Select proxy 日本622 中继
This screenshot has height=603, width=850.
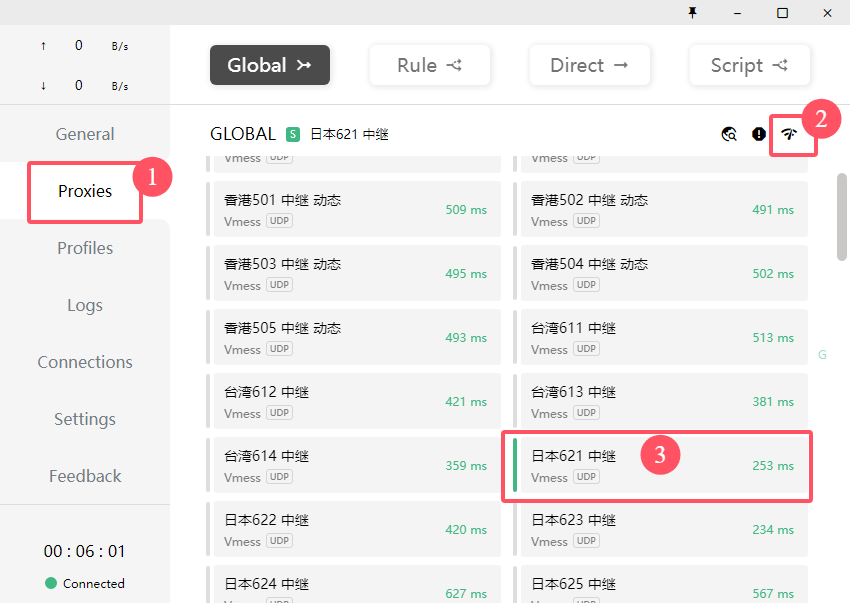[357, 529]
